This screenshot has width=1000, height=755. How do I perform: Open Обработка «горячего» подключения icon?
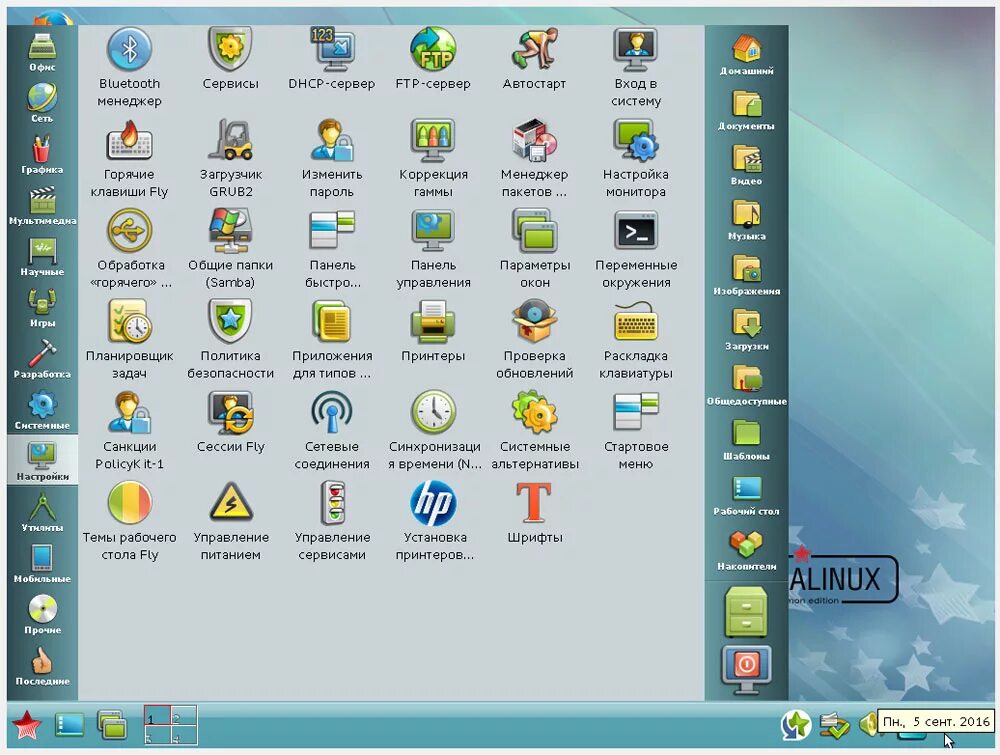[x=129, y=249]
